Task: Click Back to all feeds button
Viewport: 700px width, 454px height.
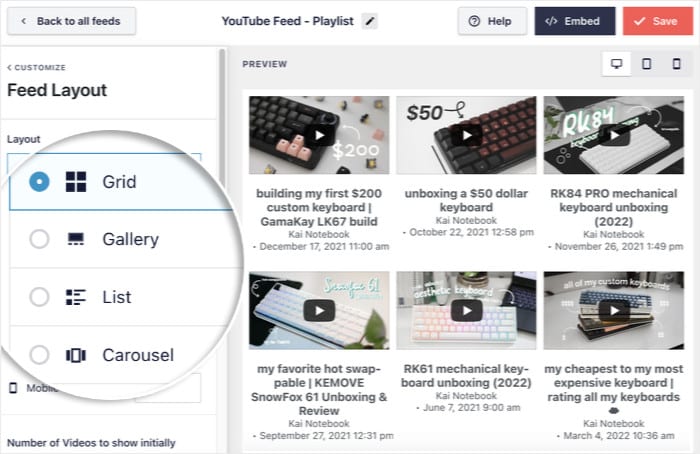Action: point(71,21)
